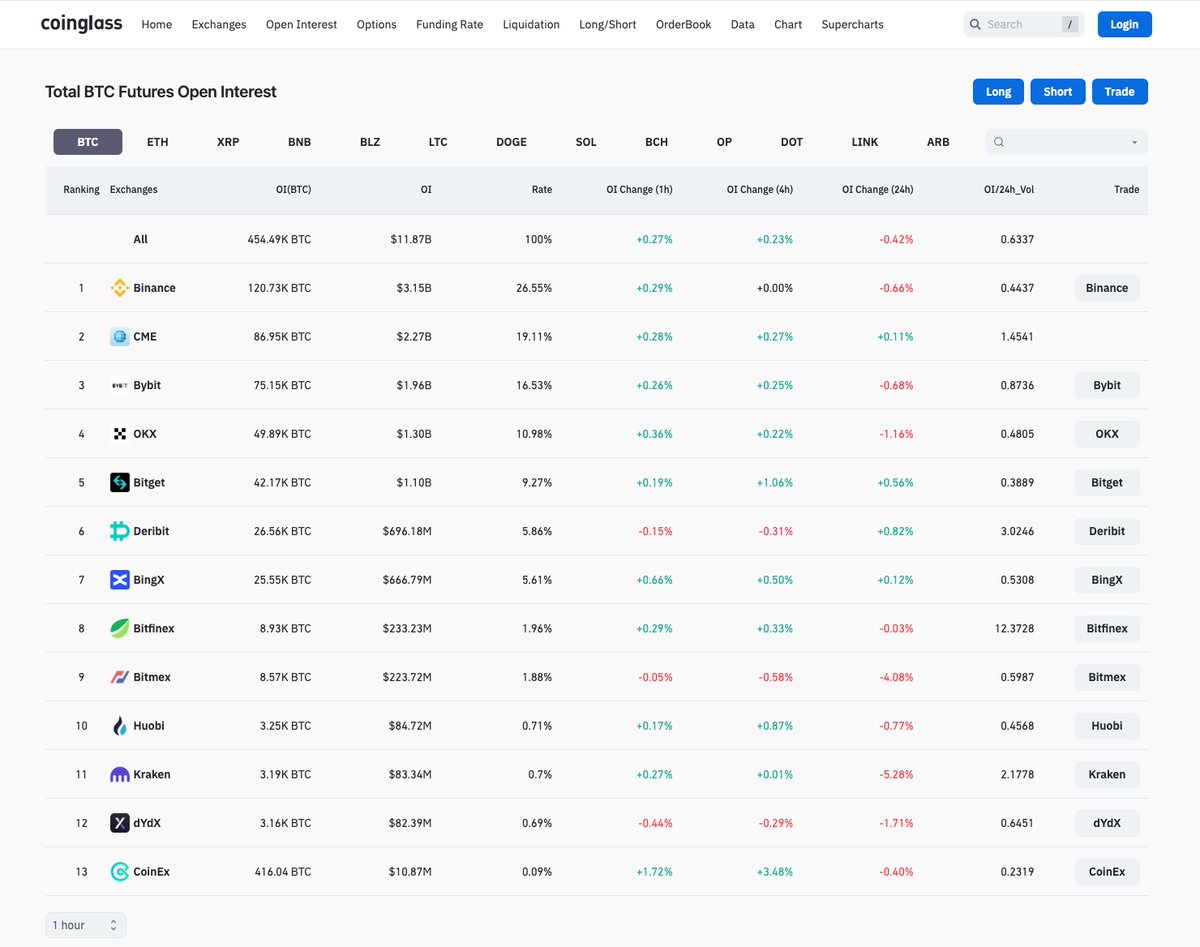Screen dimensions: 1200x947
Task: Click the Kraken exchange logo icon
Action: coord(119,774)
